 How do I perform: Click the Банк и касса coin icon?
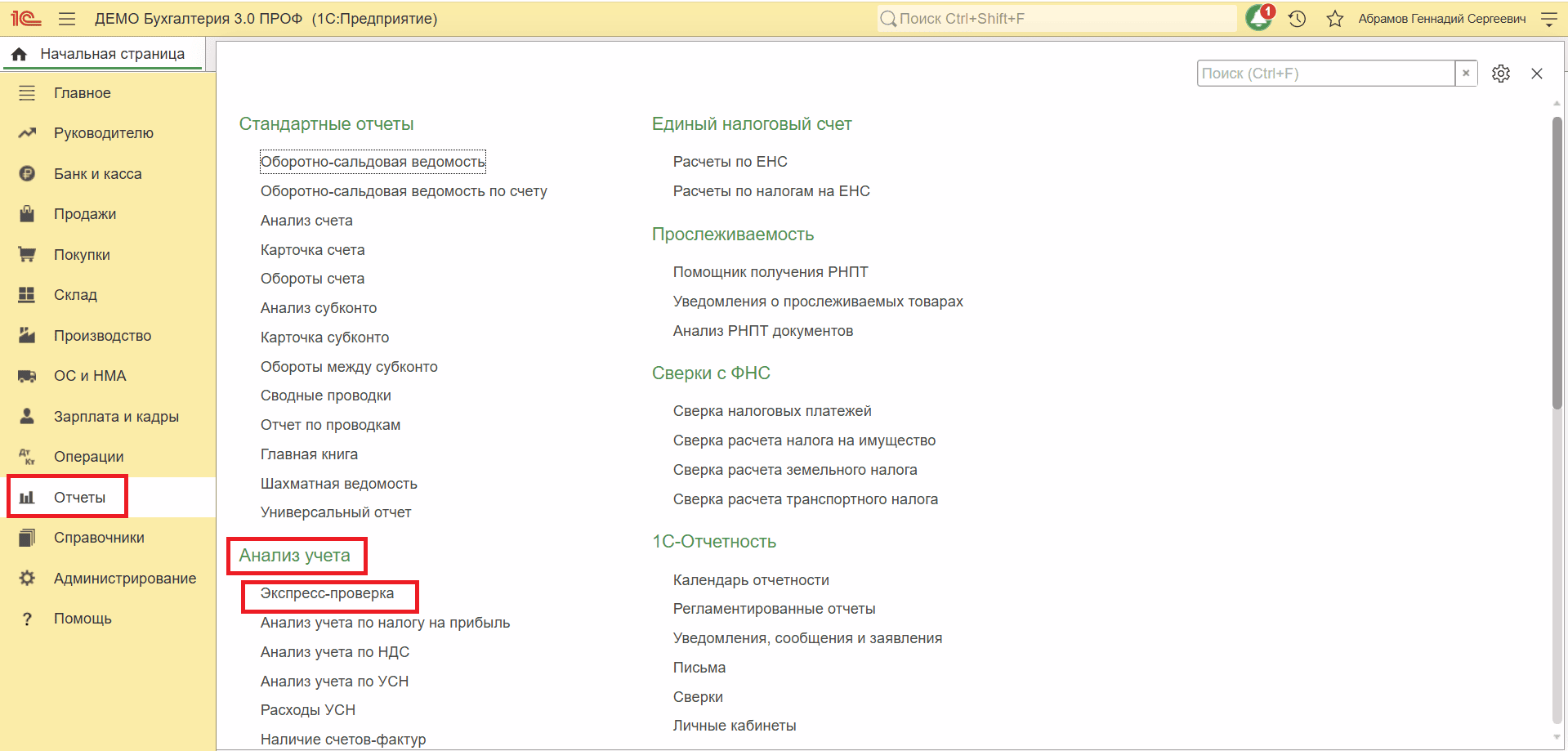pyautogui.click(x=27, y=174)
